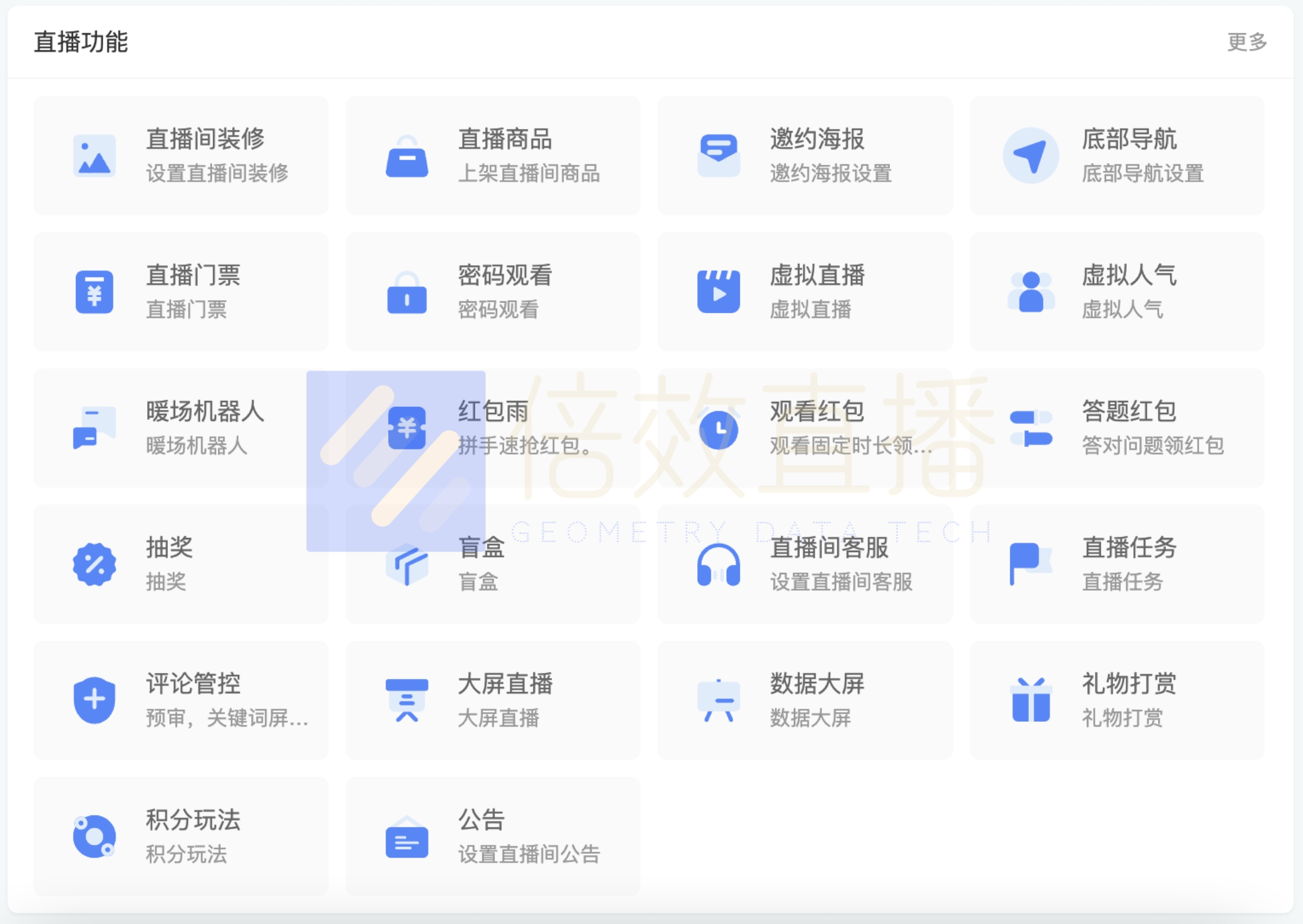Open 直播间装修 title text
The width and height of the screenshot is (1303, 924).
pos(205,139)
